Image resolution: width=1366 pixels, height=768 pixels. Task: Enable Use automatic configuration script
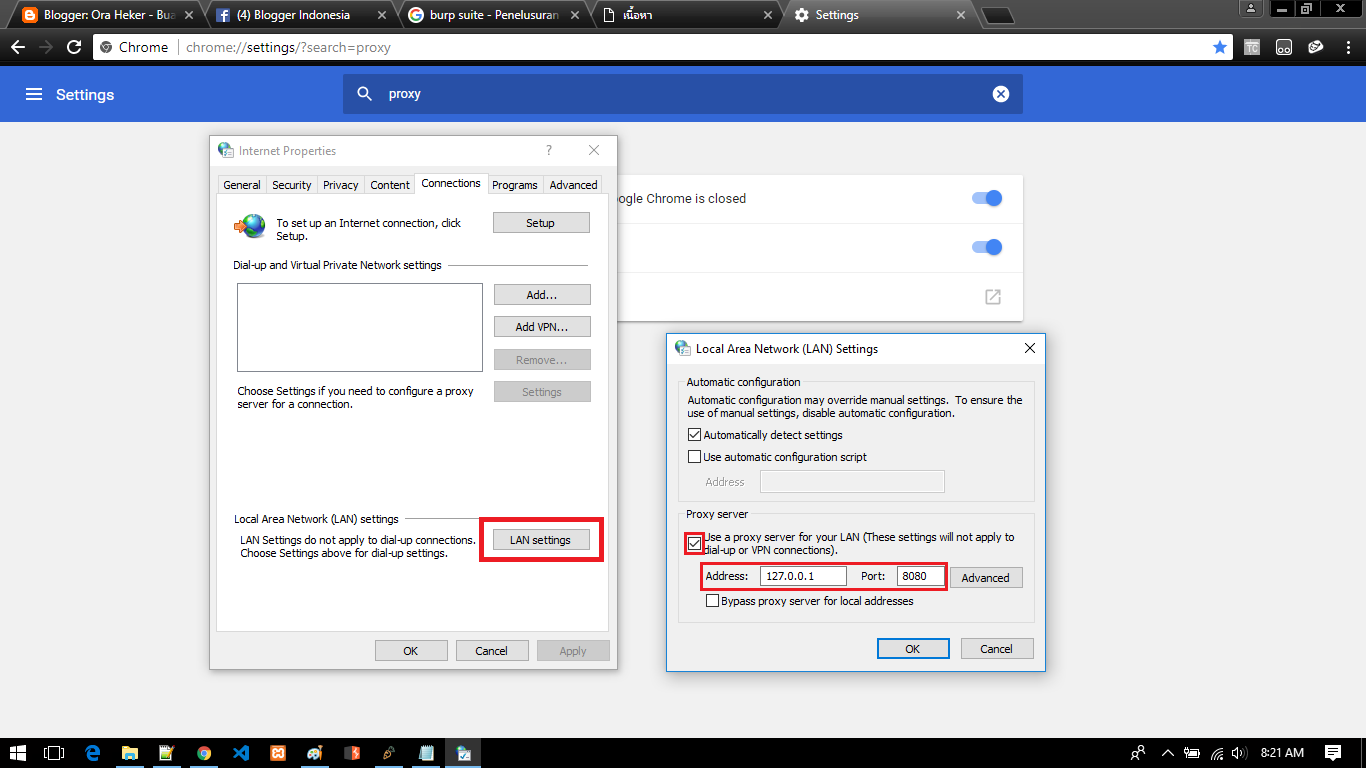click(695, 456)
